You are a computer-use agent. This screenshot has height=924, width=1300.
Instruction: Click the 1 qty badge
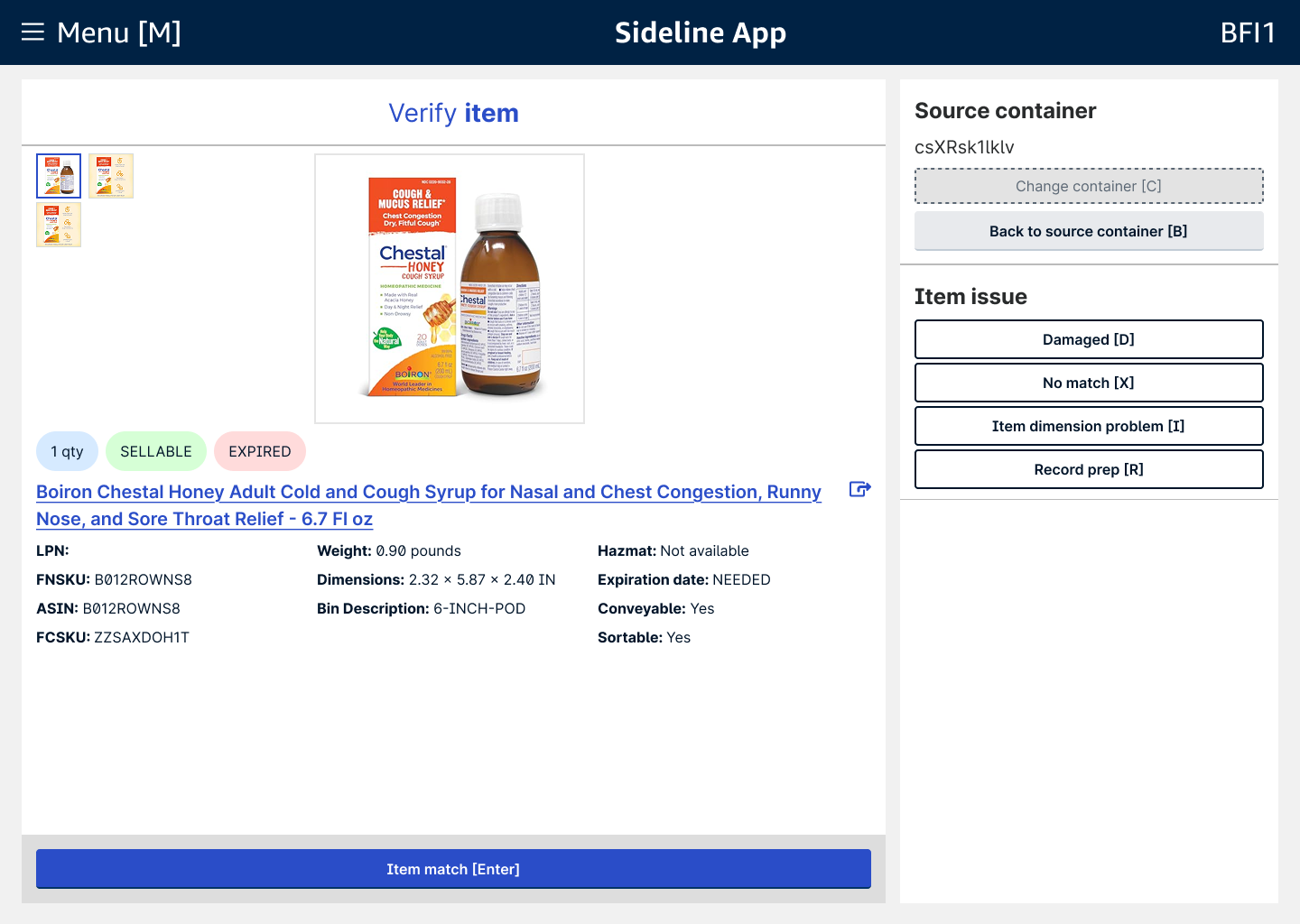click(67, 451)
